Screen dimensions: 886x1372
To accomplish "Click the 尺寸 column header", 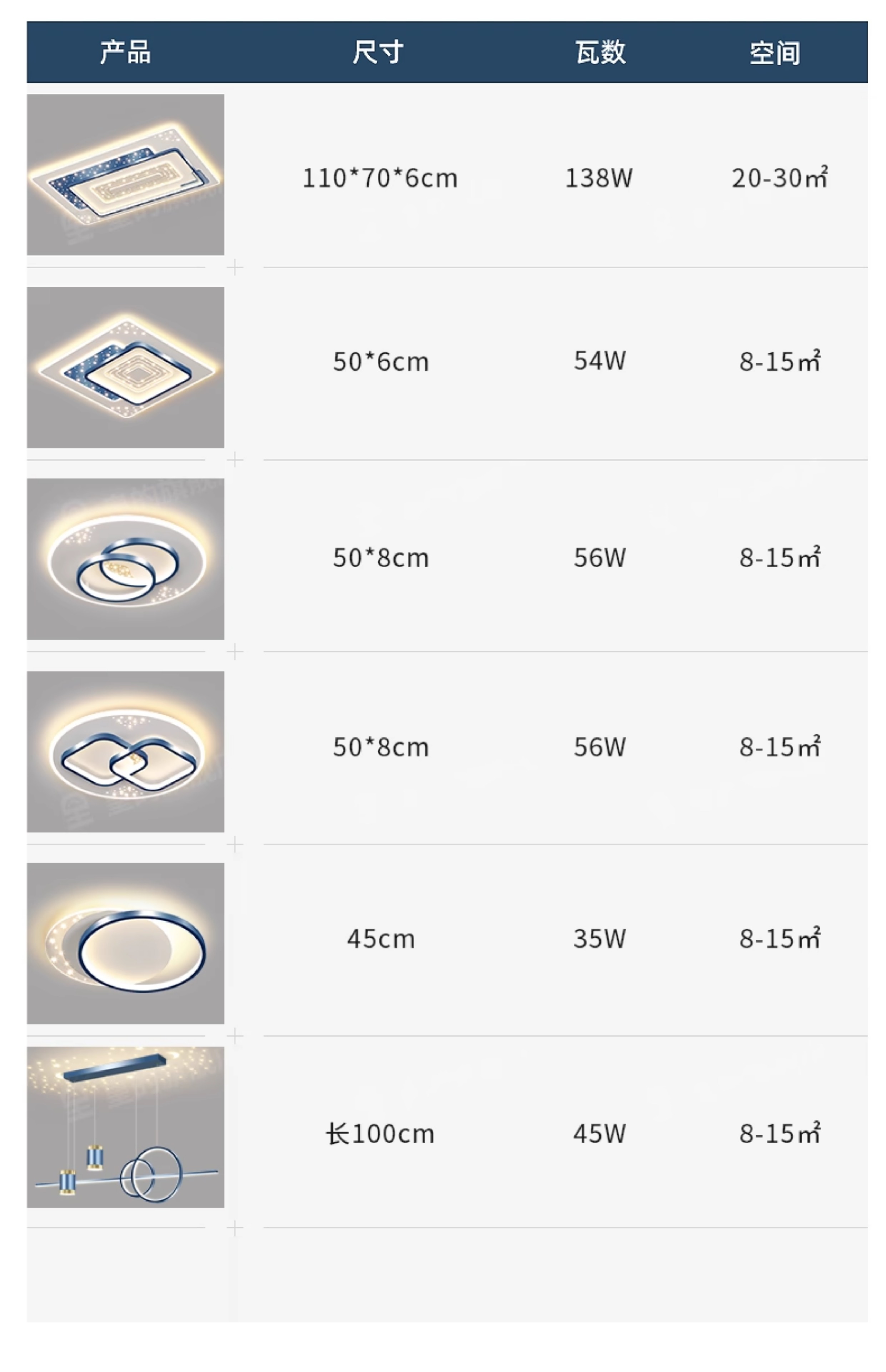I will [x=378, y=53].
